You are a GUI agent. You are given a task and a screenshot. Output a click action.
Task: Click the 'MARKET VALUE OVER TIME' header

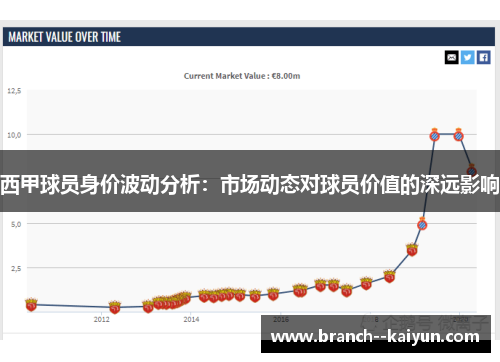(x=64, y=37)
